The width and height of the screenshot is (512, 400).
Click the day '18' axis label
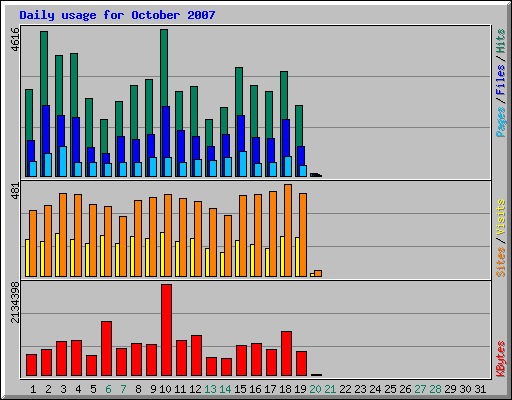[285, 389]
